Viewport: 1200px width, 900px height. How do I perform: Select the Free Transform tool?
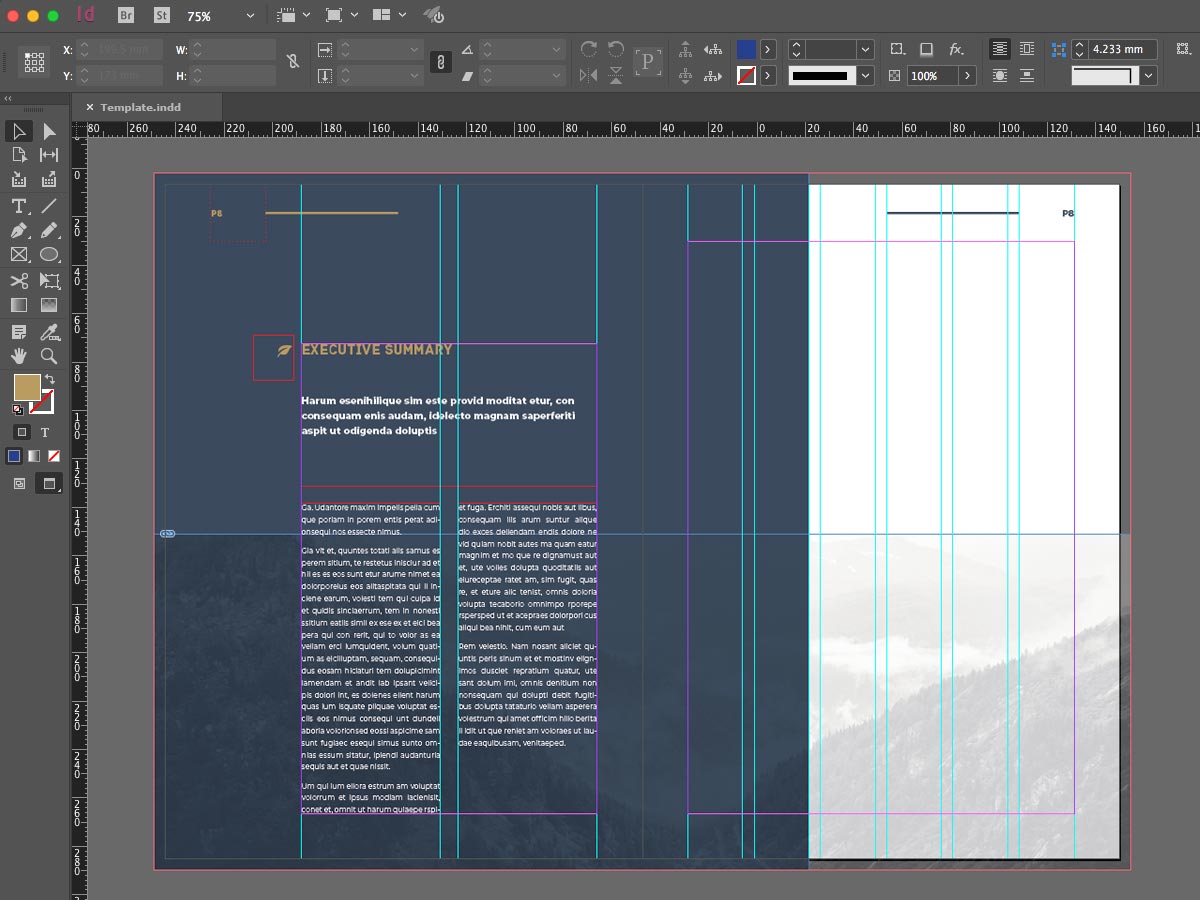click(49, 281)
